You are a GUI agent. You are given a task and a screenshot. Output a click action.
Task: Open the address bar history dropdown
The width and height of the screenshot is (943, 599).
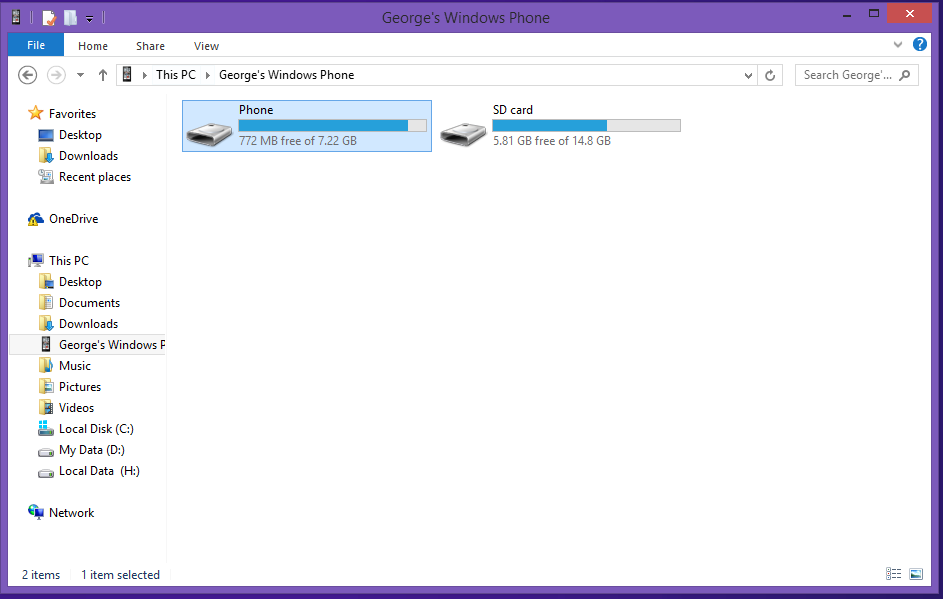(x=748, y=76)
